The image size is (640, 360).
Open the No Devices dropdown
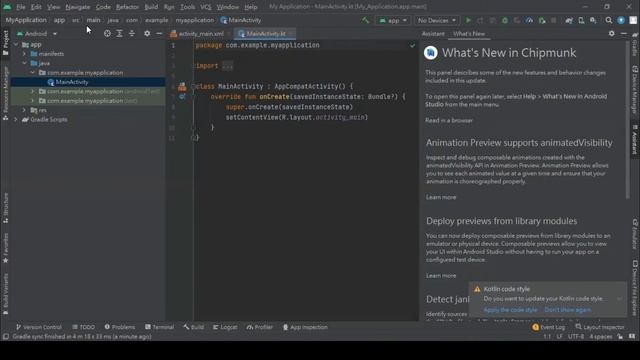click(x=436, y=20)
